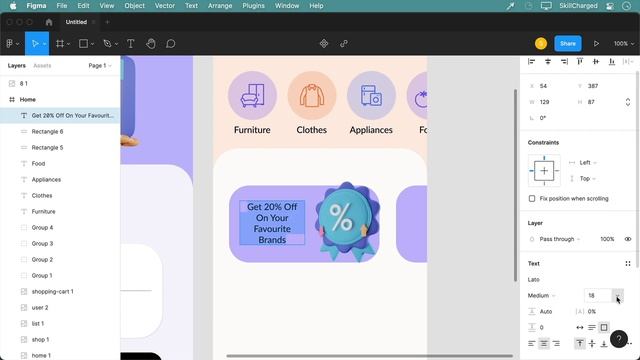The height and width of the screenshot is (360, 640).
Task: Expand Frame tool options arrow
Action: tap(68, 44)
